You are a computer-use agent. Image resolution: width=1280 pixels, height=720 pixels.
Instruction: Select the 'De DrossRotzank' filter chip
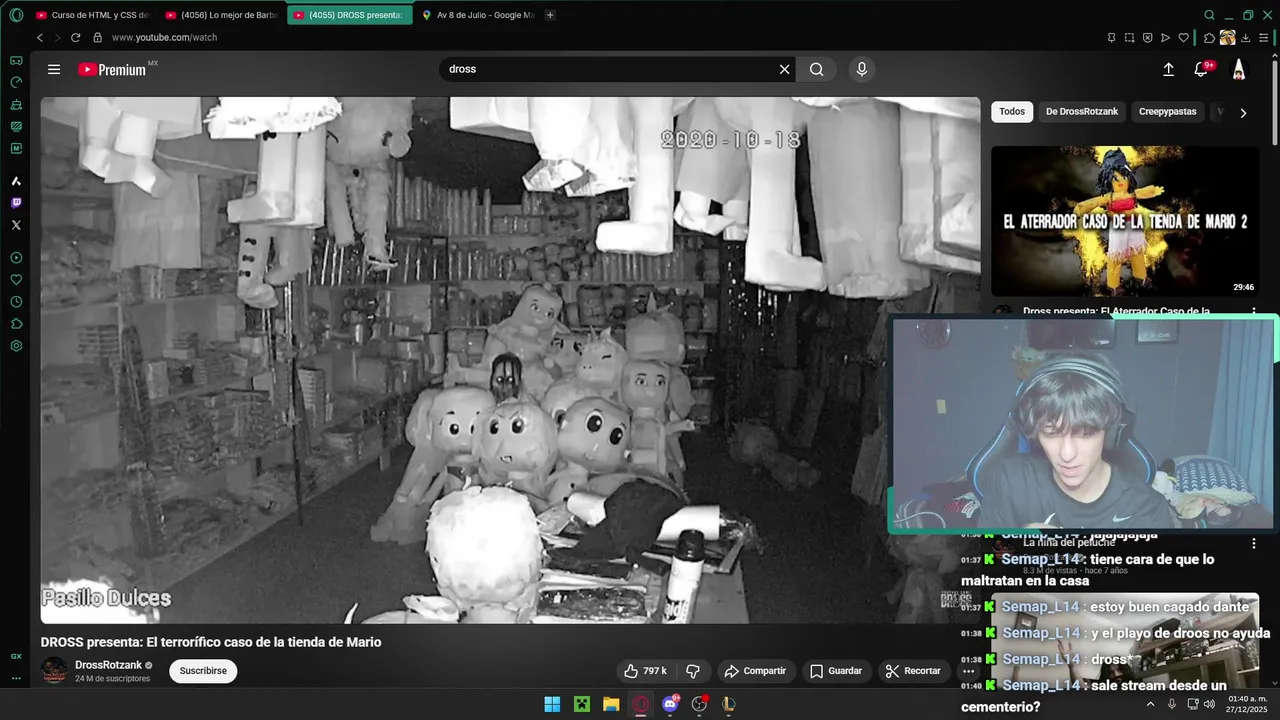point(1082,112)
